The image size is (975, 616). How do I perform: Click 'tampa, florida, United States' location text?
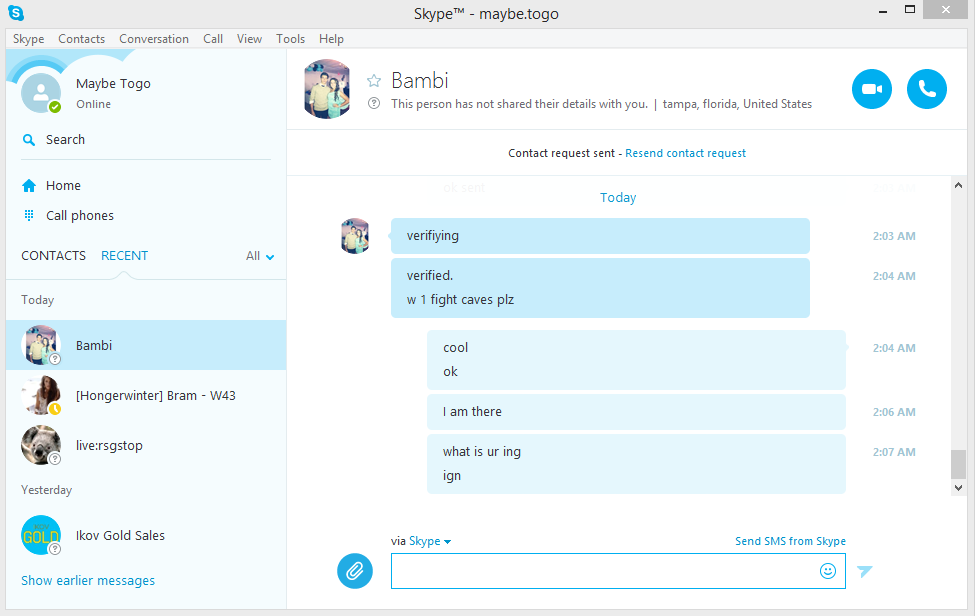737,104
